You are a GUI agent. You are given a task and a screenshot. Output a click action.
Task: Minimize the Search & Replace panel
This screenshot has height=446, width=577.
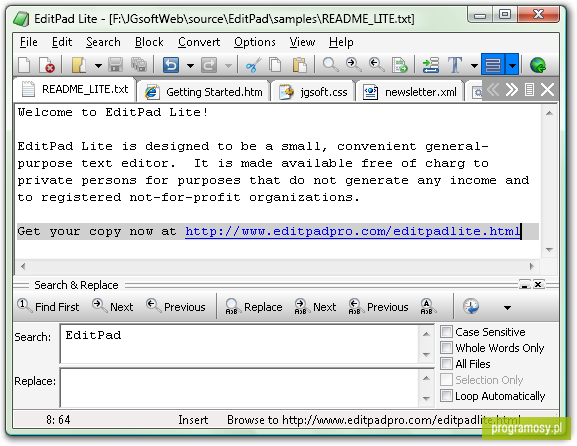pyautogui.click(x=524, y=284)
